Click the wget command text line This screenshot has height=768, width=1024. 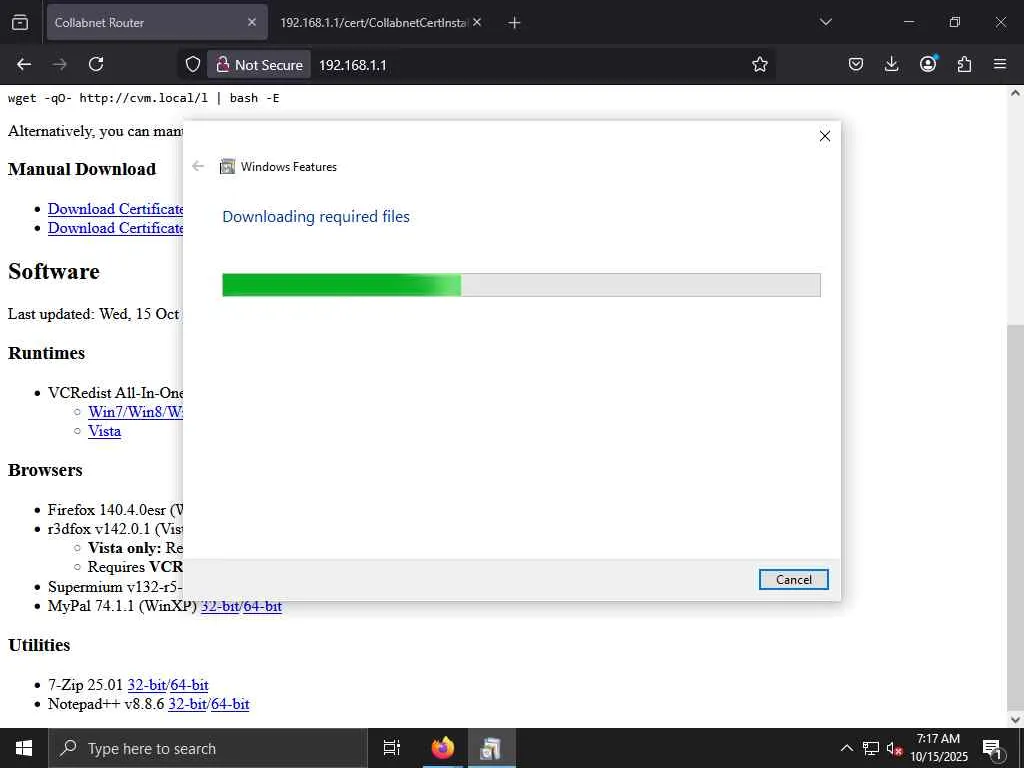(144, 98)
